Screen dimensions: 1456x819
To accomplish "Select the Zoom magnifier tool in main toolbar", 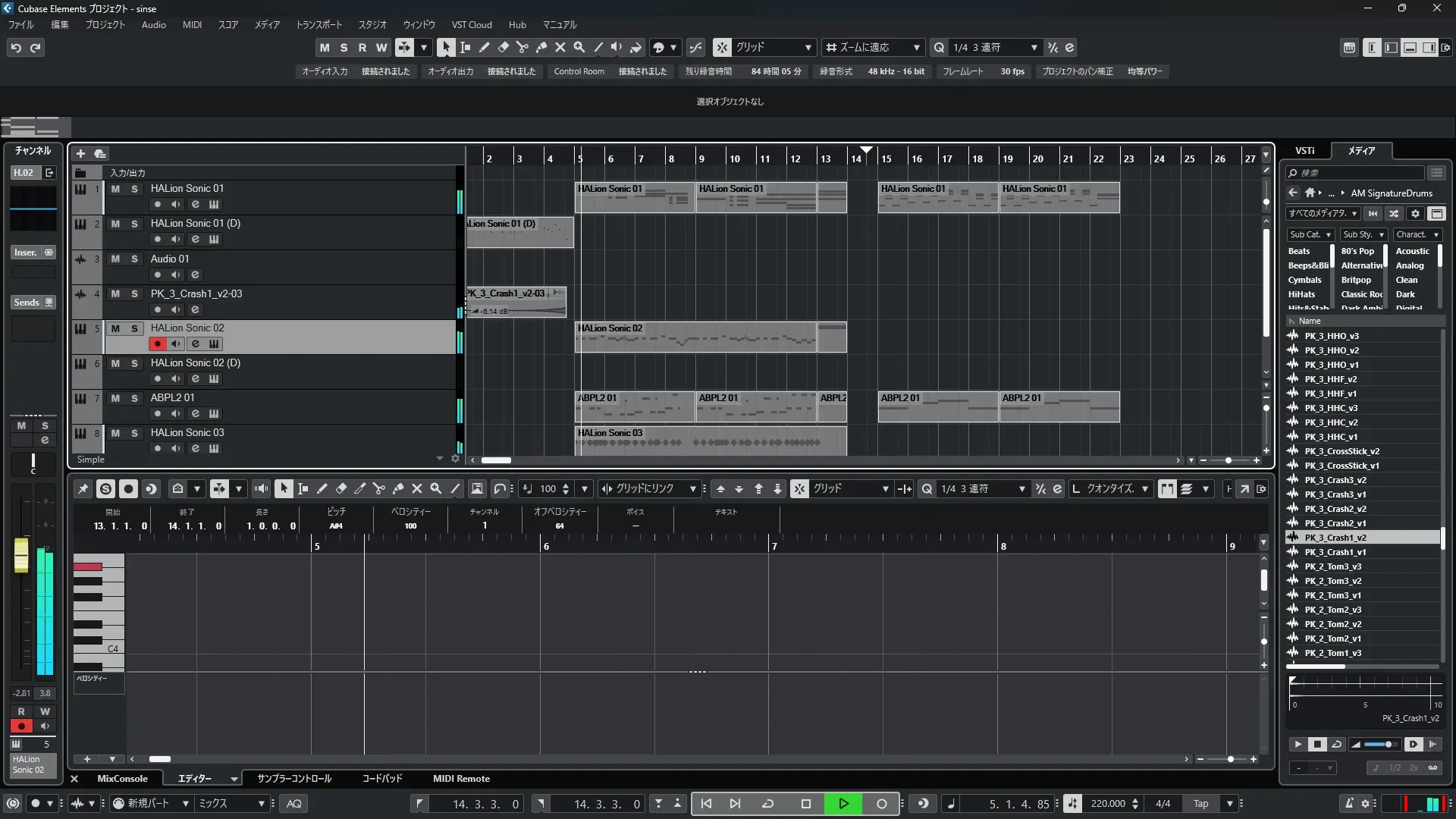I will tap(579, 47).
